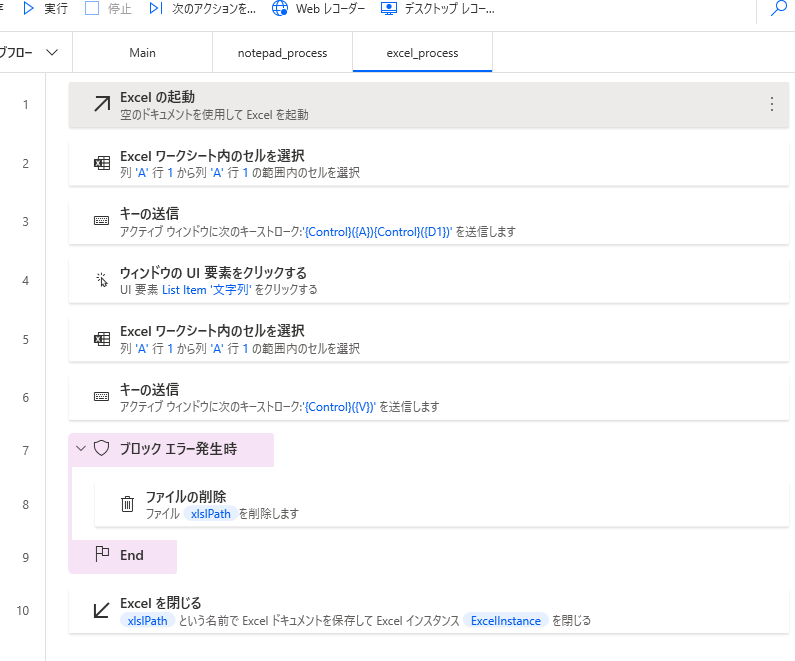Click the xlslPath variable in ファイルの削除
795x661 pixels.
pos(209,514)
